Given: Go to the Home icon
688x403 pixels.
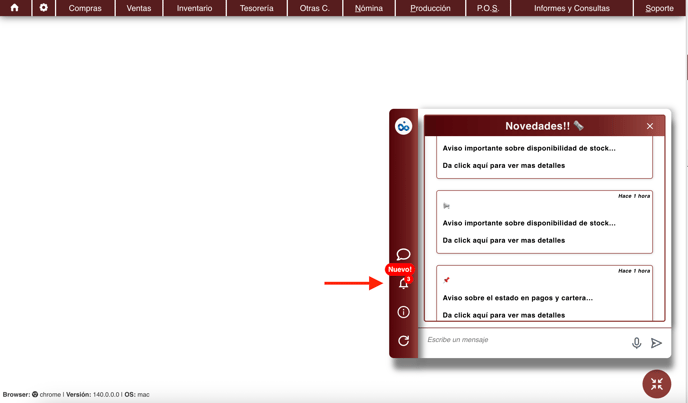Looking at the screenshot, I should point(14,8).
